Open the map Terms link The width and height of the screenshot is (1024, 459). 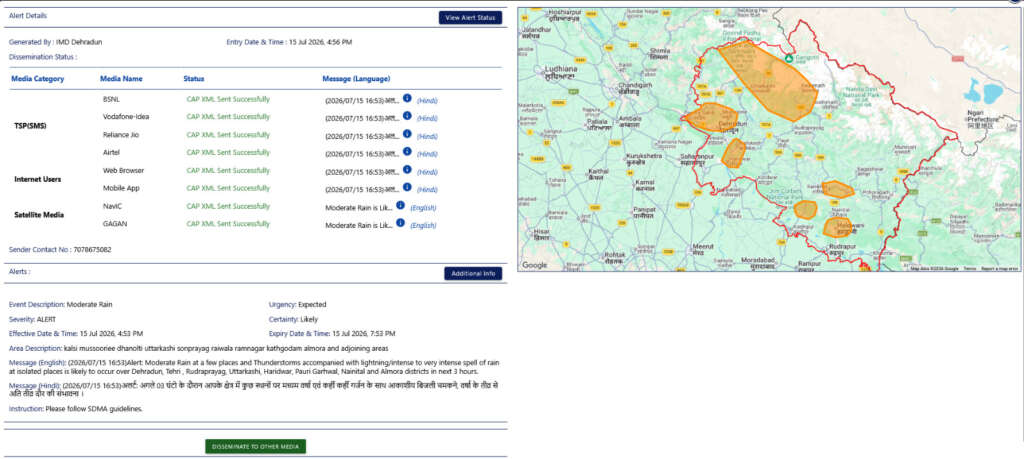click(x=969, y=268)
